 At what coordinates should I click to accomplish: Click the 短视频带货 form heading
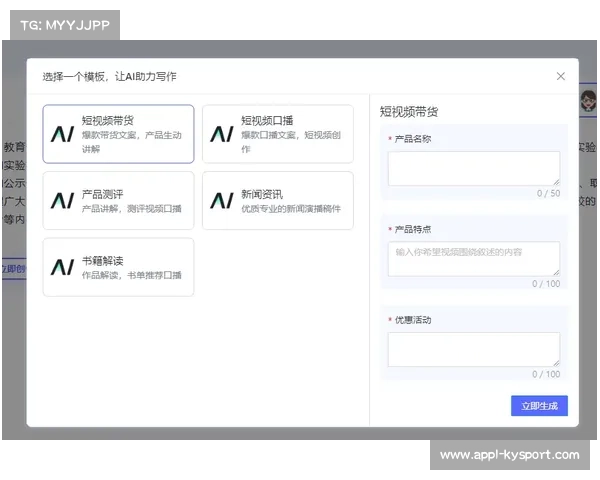tap(409, 112)
